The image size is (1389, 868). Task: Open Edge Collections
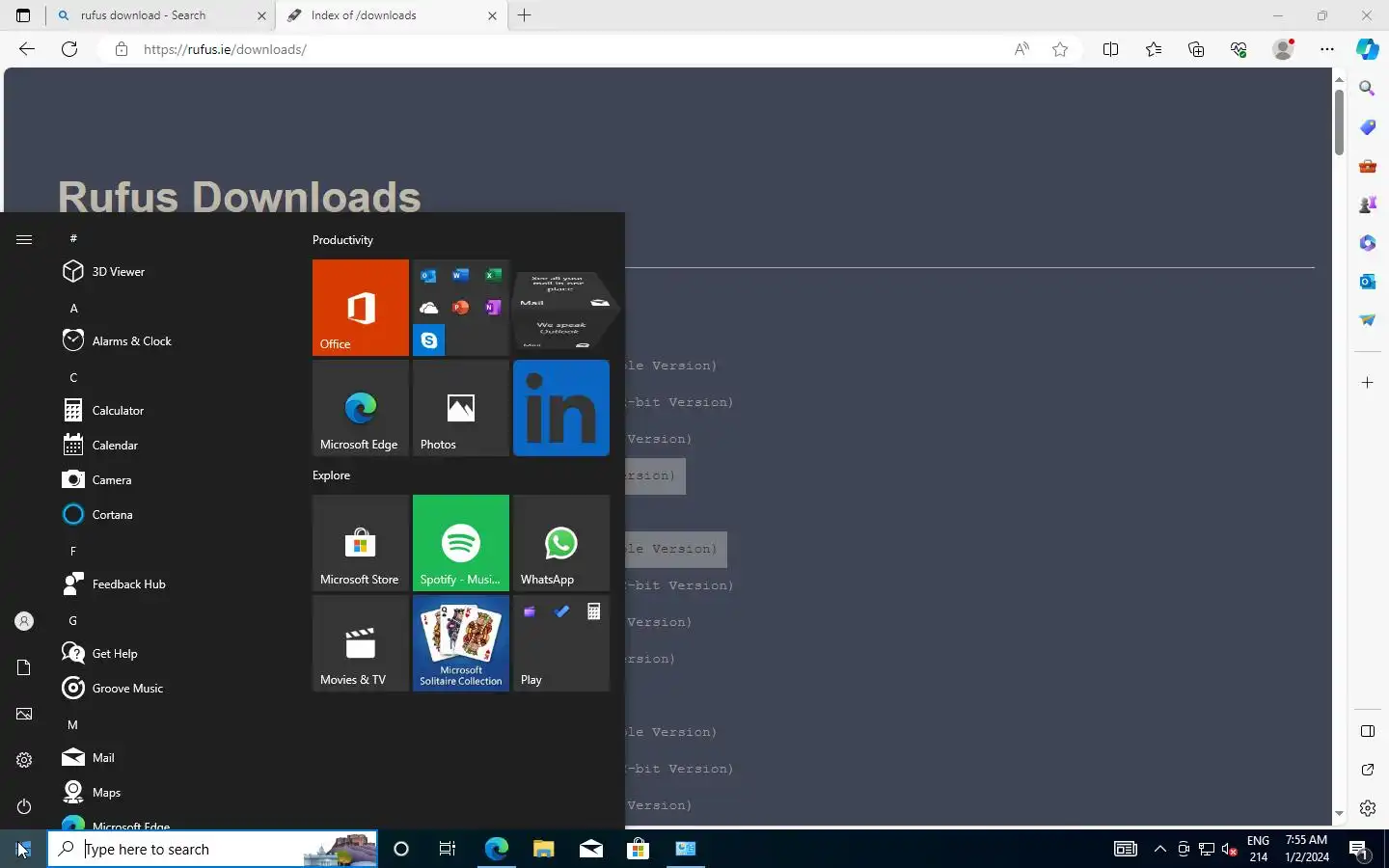click(x=1196, y=49)
